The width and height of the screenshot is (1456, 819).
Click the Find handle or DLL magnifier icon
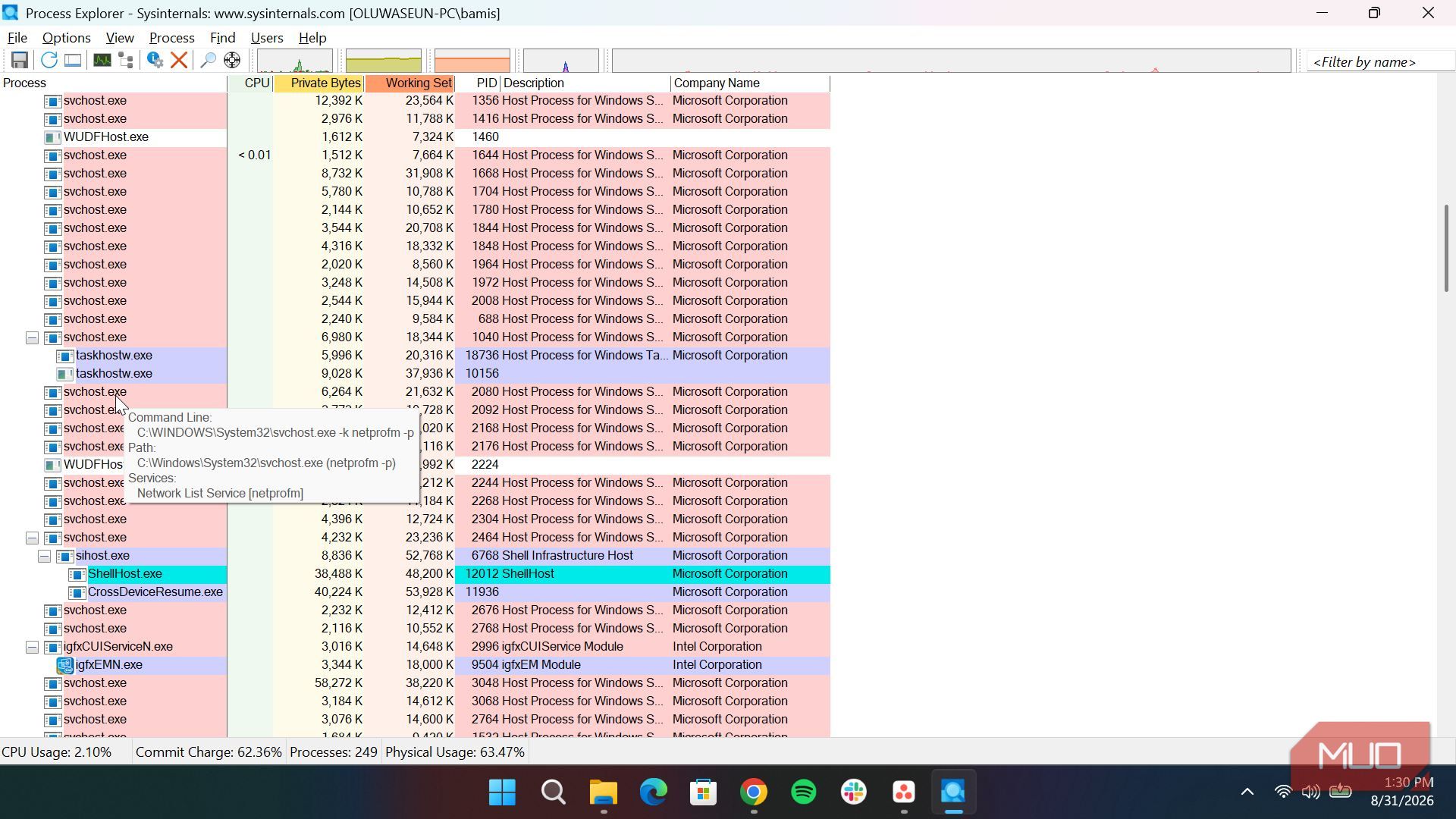(x=208, y=61)
